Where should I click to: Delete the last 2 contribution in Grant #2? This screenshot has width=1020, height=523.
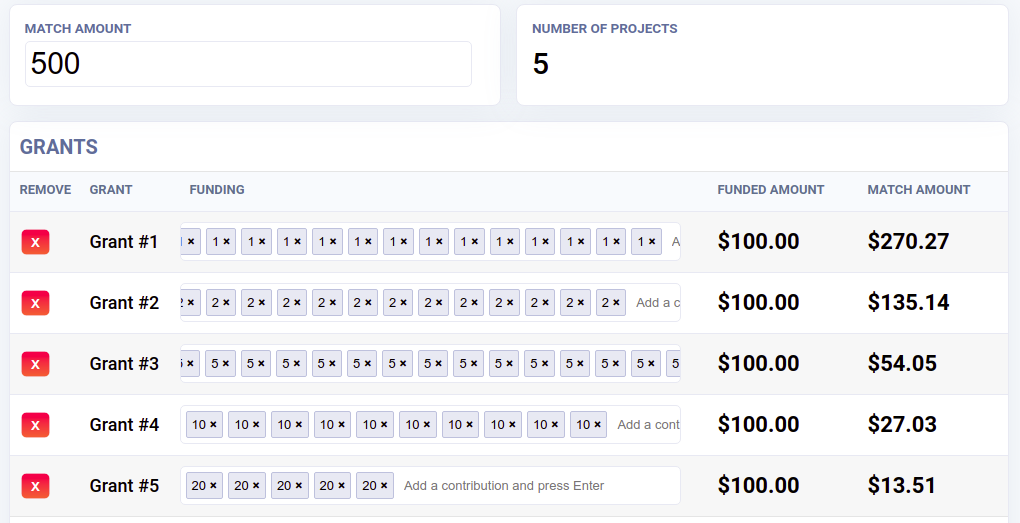(x=616, y=302)
